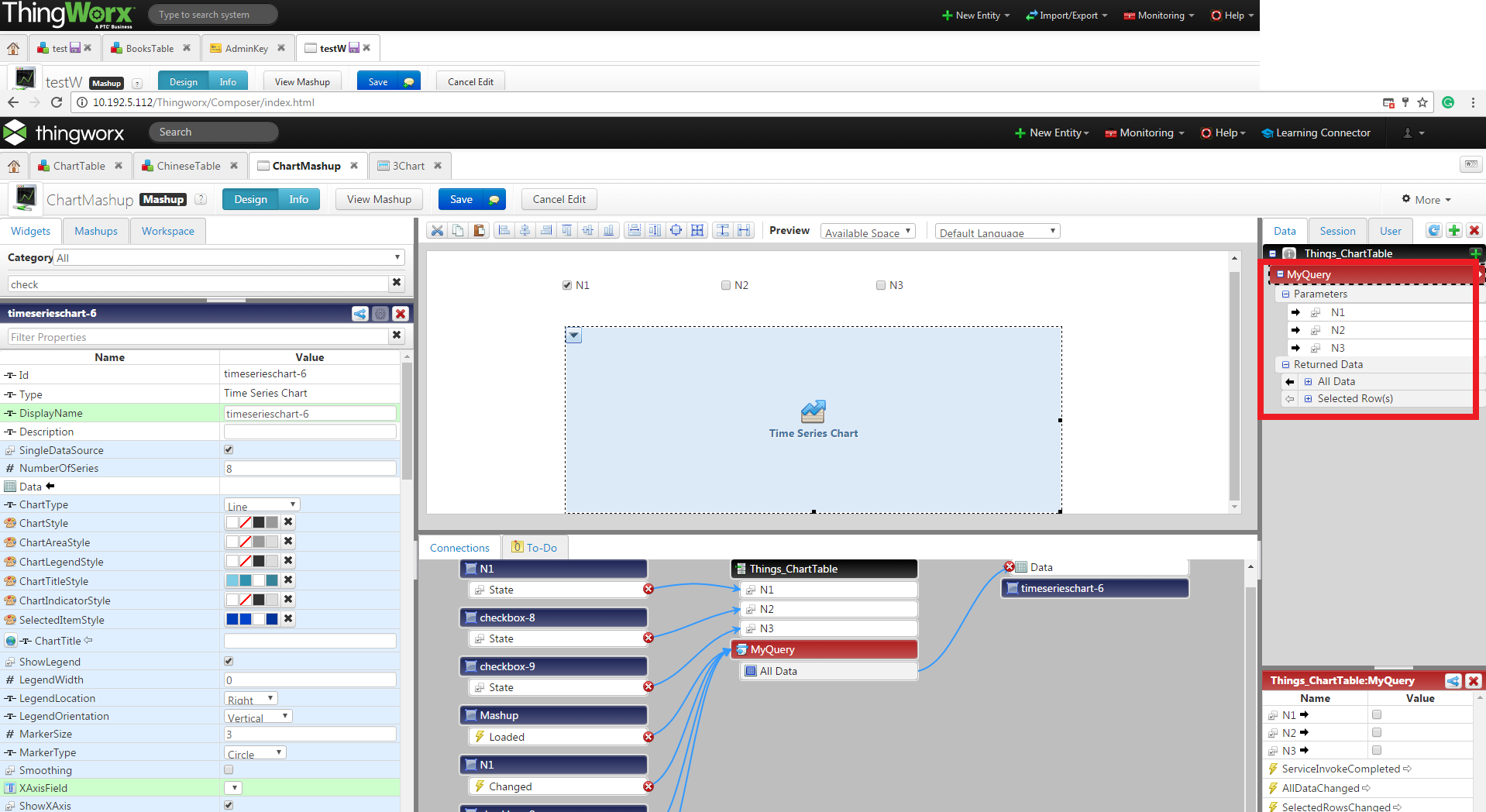This screenshot has height=812, width=1486.
Task: Switch to the Mashups tab
Action: [96, 231]
